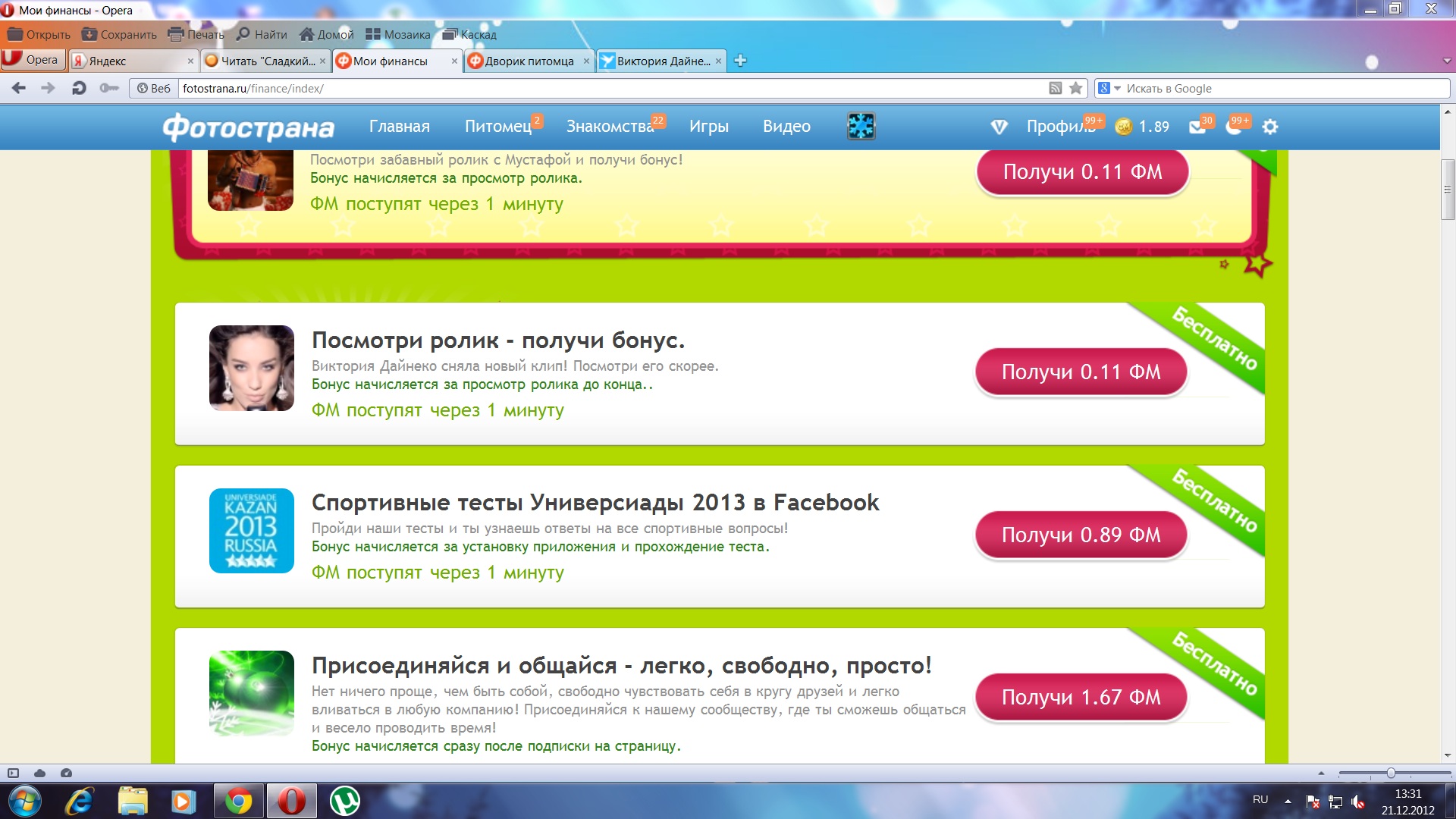Toggle Opera panels button in status bar
The height and width of the screenshot is (819, 1456).
[13, 773]
